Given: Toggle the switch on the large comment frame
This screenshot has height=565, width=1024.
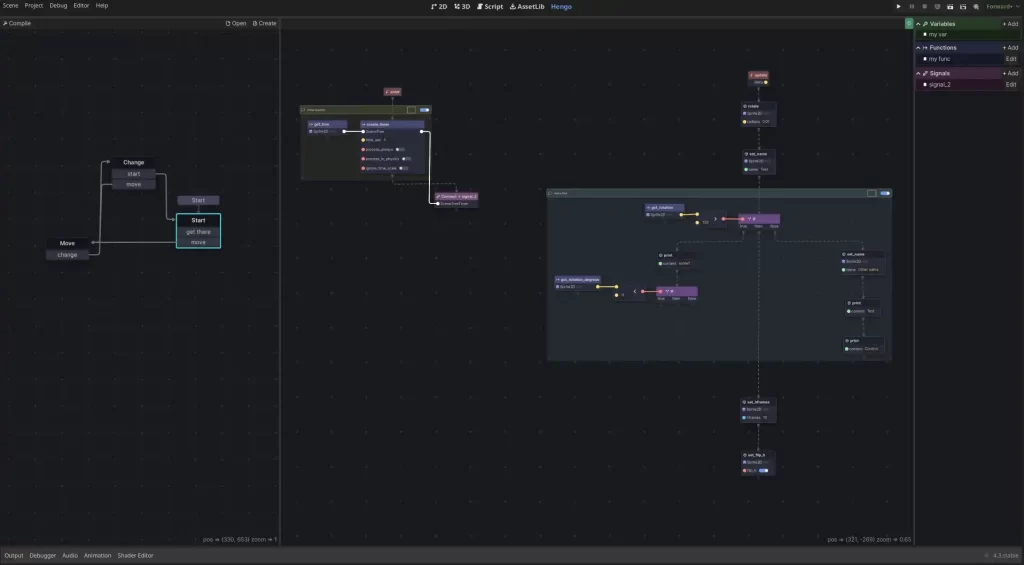Looking at the screenshot, I should 884,193.
